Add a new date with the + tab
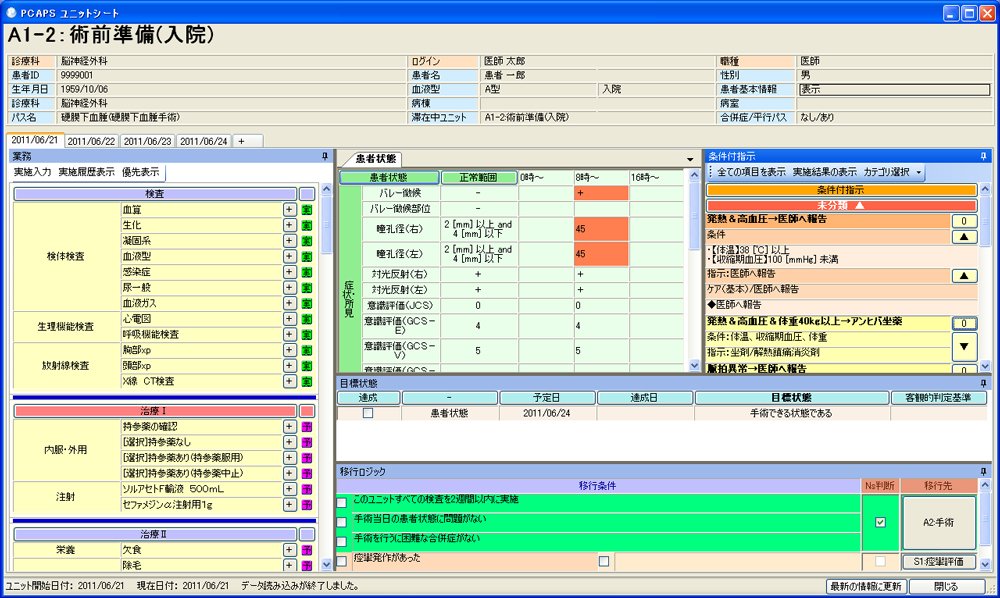This screenshot has width=1000, height=598. (x=247, y=142)
